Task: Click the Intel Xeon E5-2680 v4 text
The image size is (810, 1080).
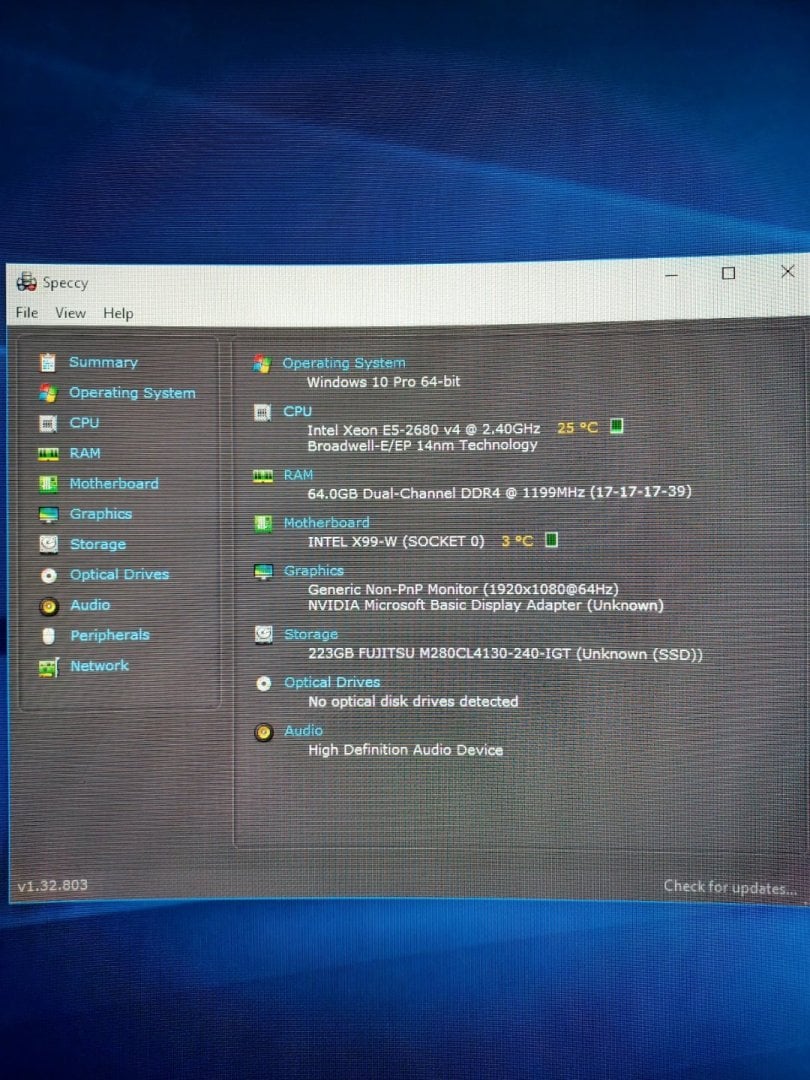Action: [x=424, y=429]
